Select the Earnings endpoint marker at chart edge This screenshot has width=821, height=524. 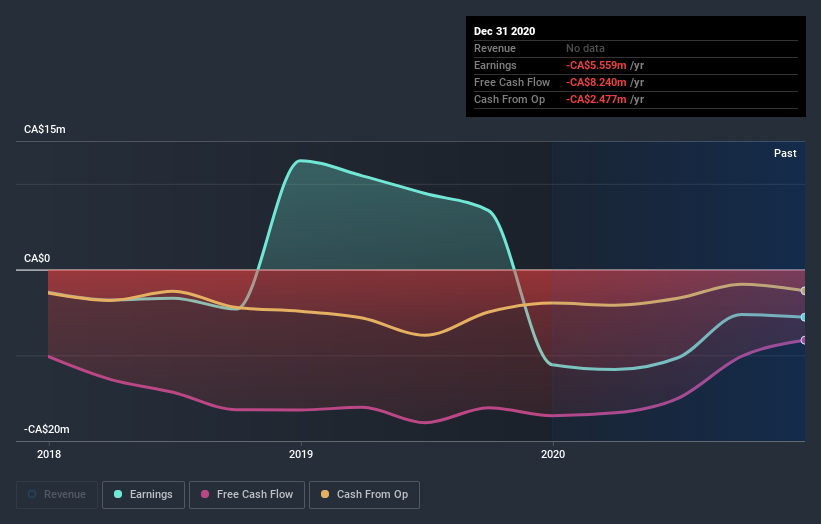[x=804, y=317]
